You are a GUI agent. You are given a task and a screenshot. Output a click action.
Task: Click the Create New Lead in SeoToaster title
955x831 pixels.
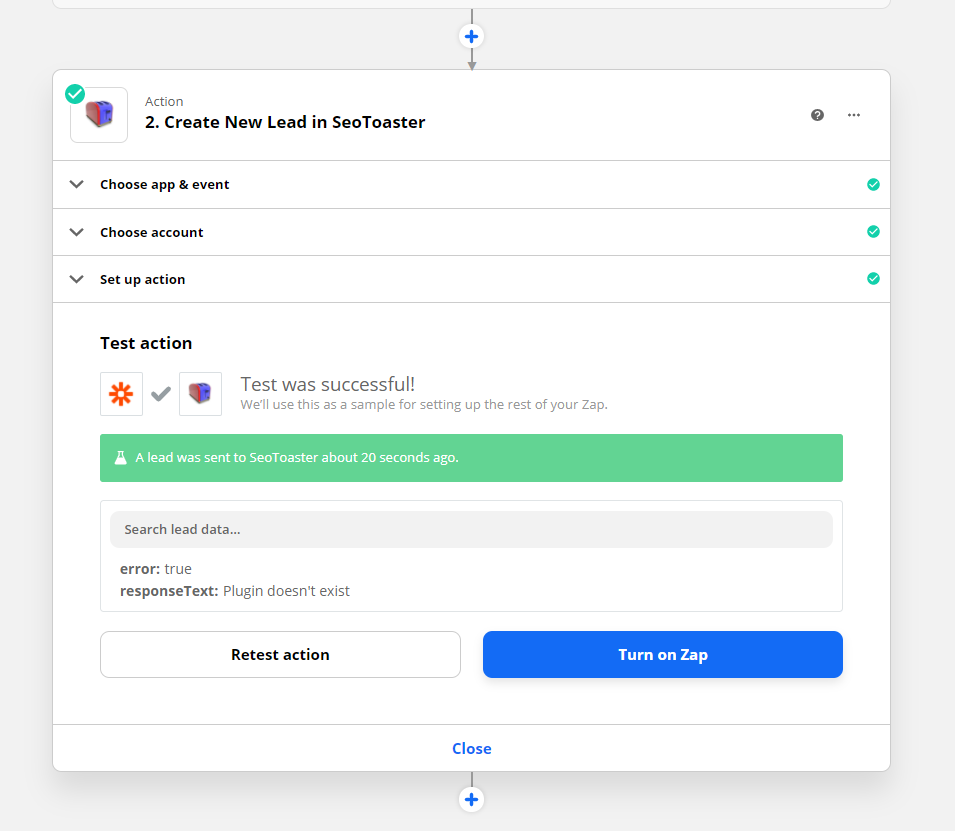click(x=285, y=122)
